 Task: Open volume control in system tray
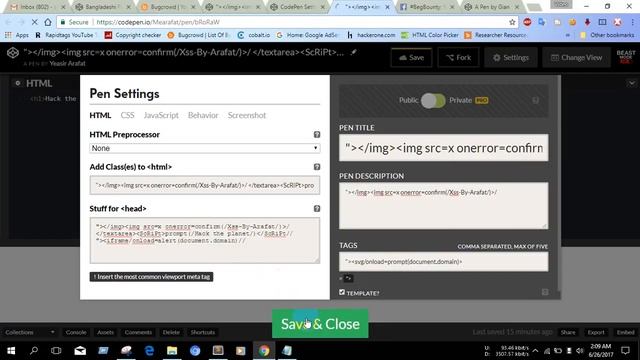coord(580,351)
